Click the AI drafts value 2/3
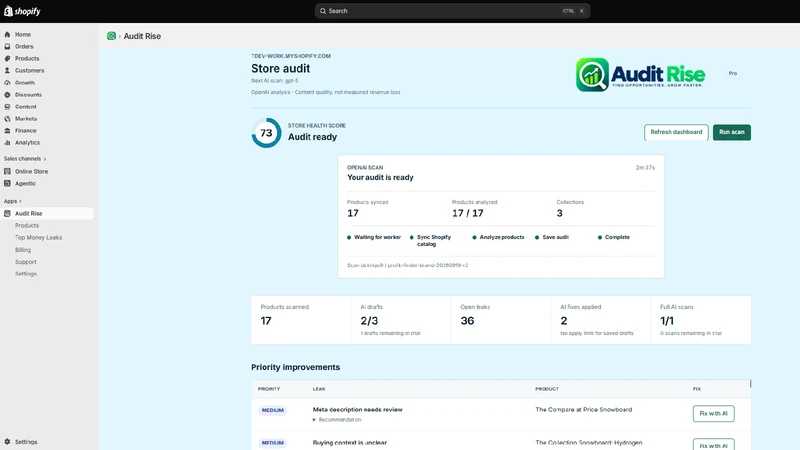 tap(369, 321)
